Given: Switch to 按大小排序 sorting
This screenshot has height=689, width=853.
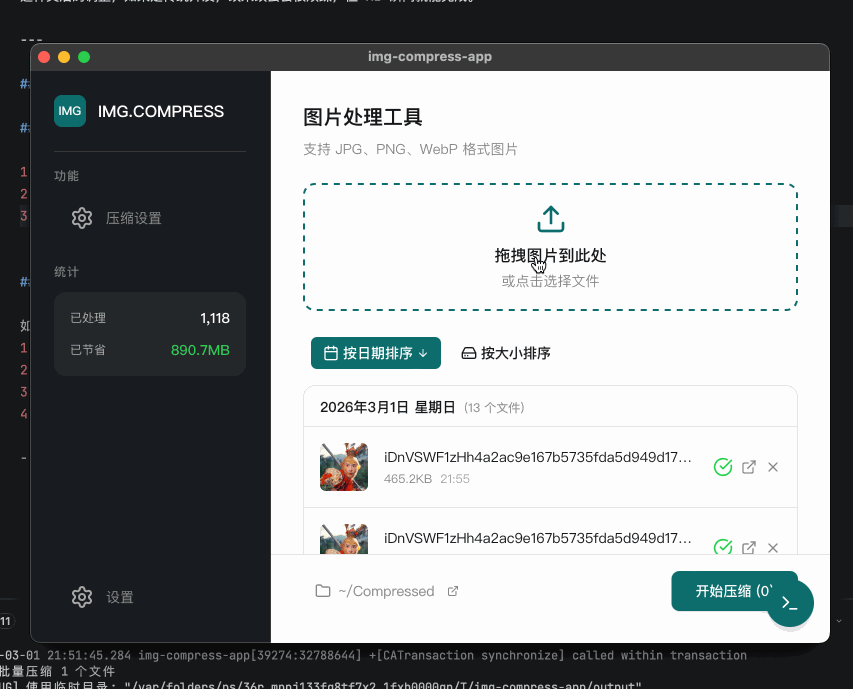Looking at the screenshot, I should click(x=506, y=353).
